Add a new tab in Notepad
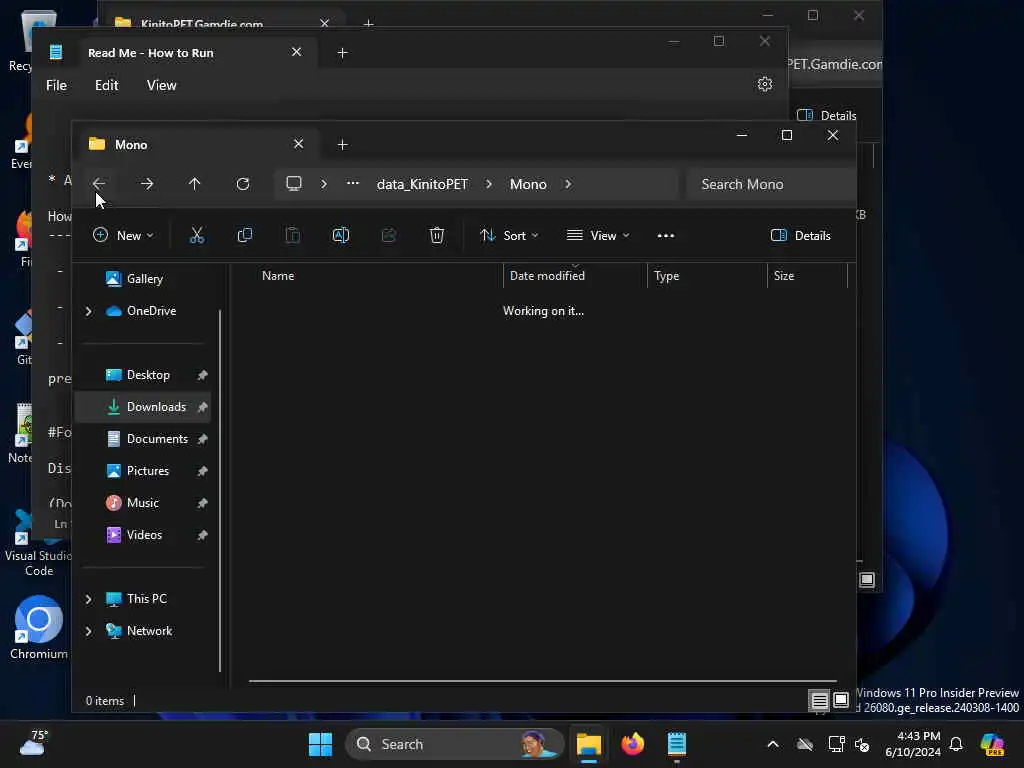This screenshot has height=768, width=1024. coord(342,53)
